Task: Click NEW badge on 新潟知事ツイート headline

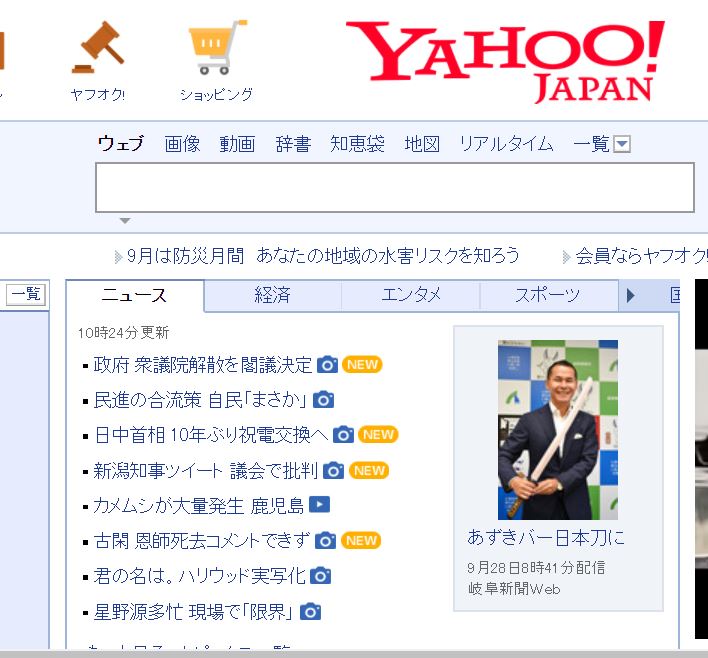Action: click(x=369, y=471)
